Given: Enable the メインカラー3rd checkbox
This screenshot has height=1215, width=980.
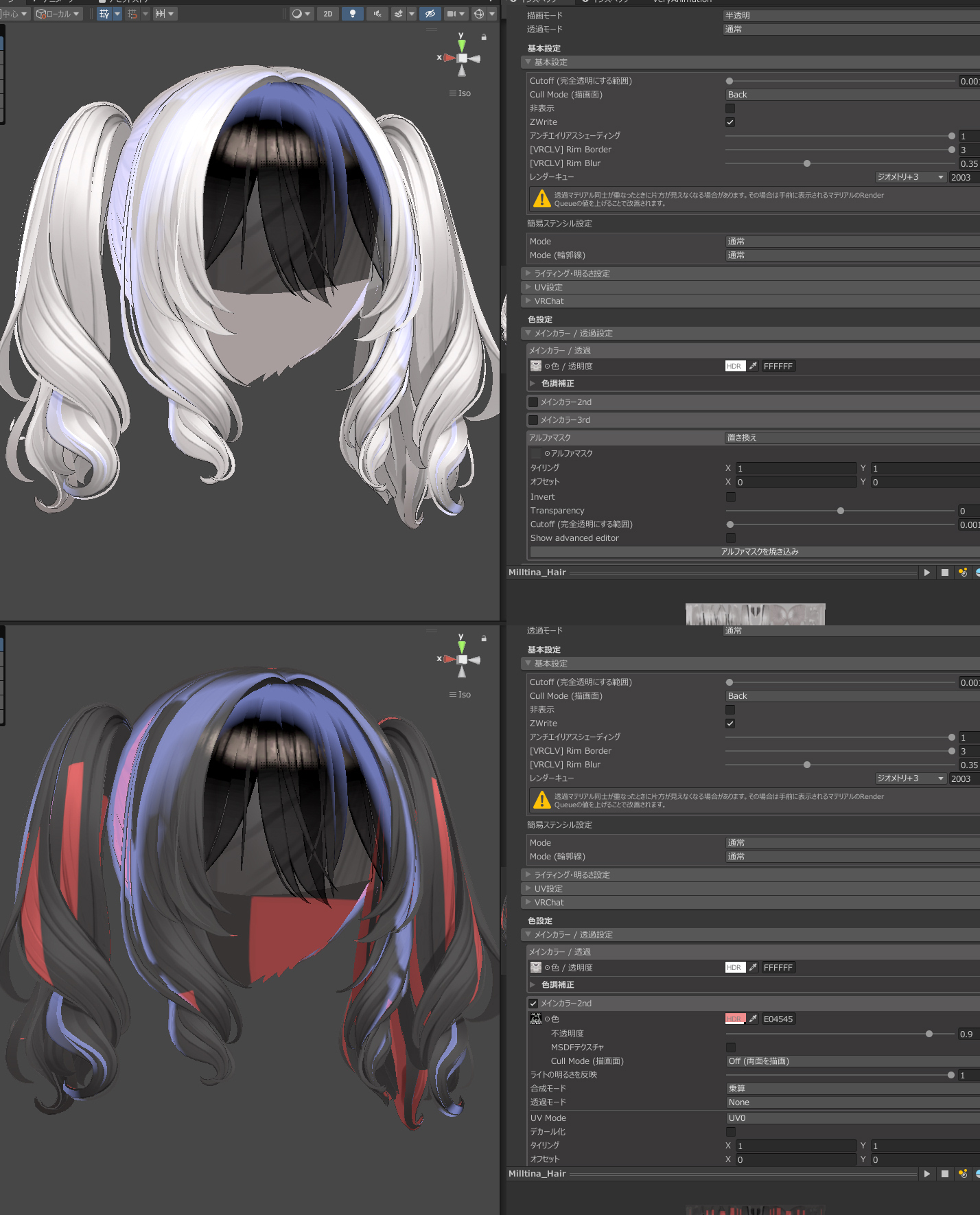Looking at the screenshot, I should tap(533, 420).
